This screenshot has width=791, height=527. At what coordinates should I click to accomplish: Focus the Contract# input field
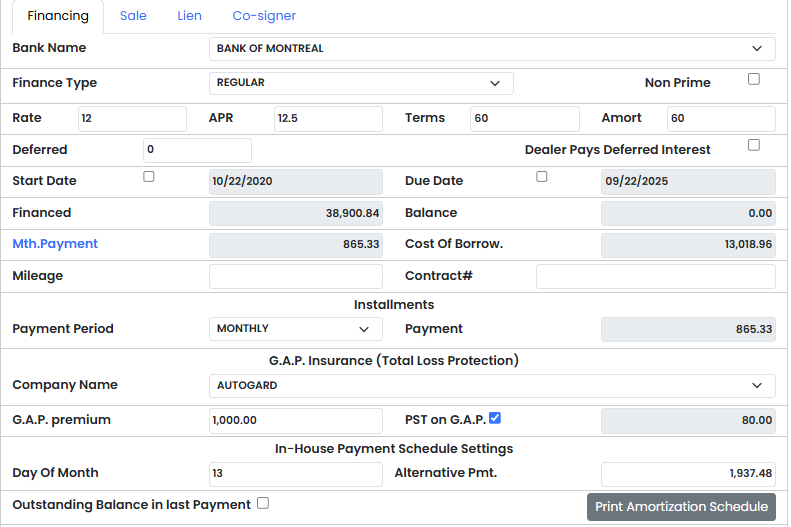656,276
